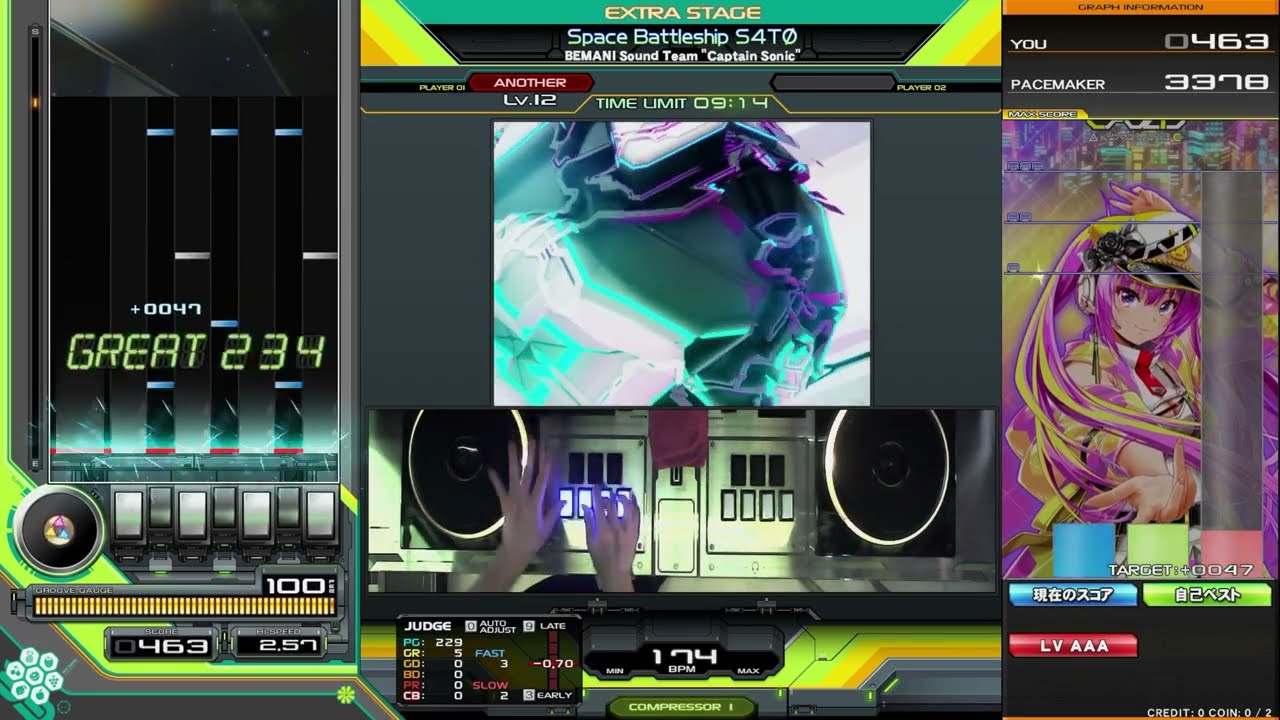Click the TARGET:+0047 text
This screenshot has width=1280, height=720.
click(x=1180, y=570)
